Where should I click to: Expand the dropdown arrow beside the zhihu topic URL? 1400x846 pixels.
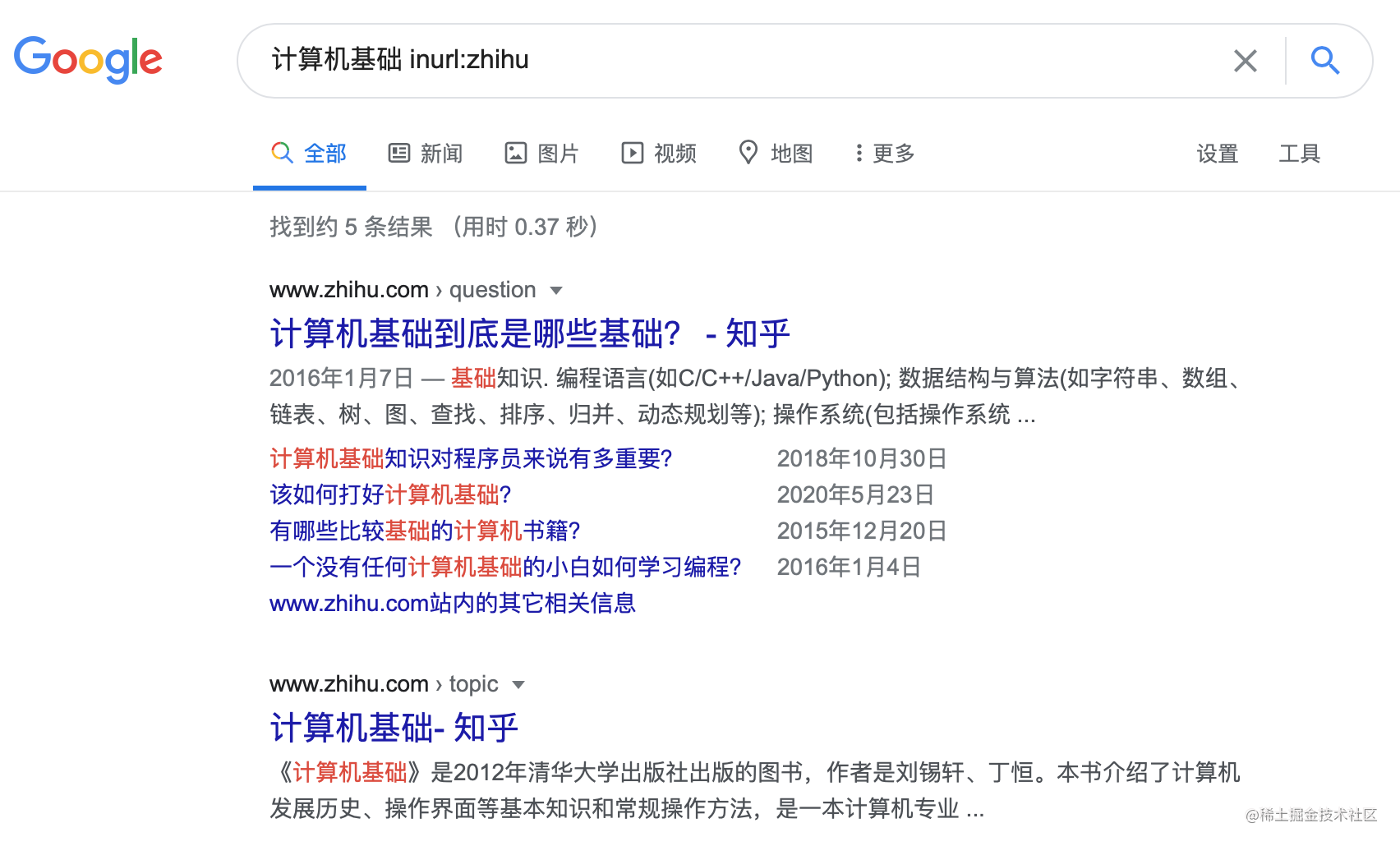[518, 685]
